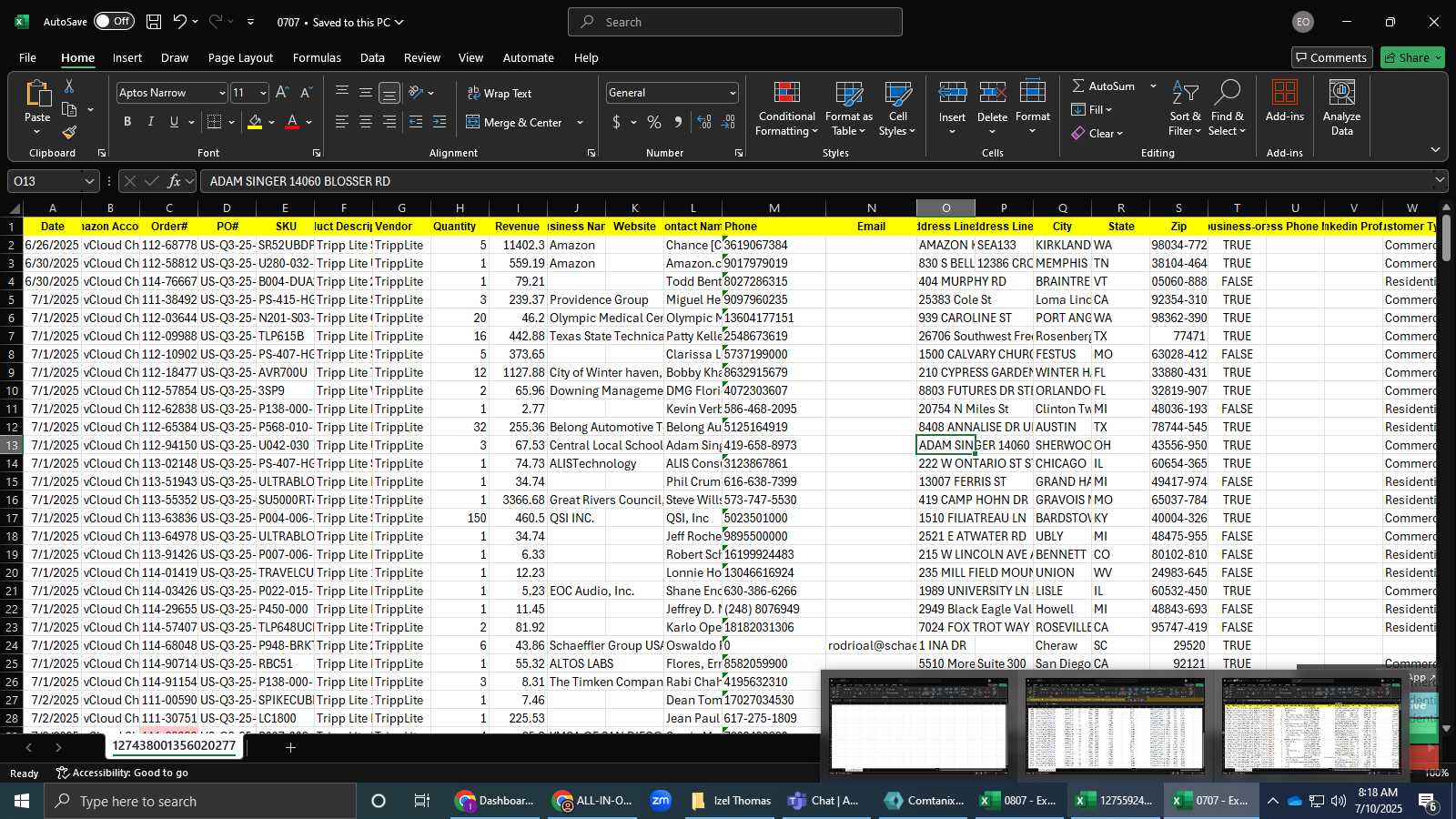Expand the formula bar

click(x=1440, y=181)
